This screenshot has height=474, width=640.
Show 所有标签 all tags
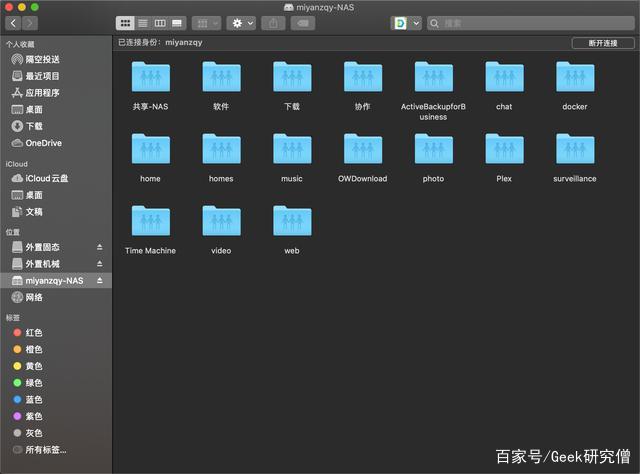[x=56, y=450]
